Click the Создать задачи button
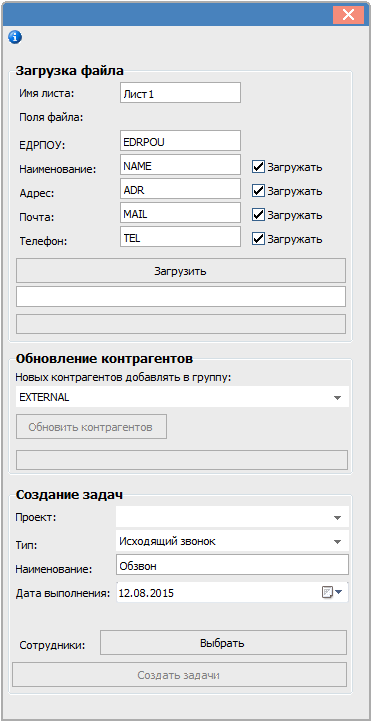This screenshot has height=722, width=372. 180,675
